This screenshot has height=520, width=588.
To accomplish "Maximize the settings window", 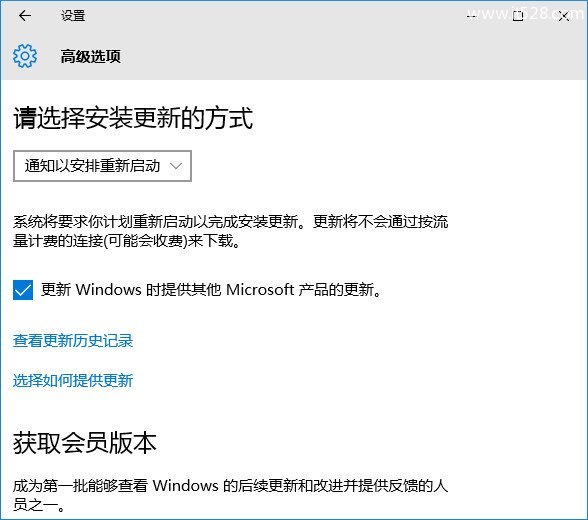I will point(518,16).
